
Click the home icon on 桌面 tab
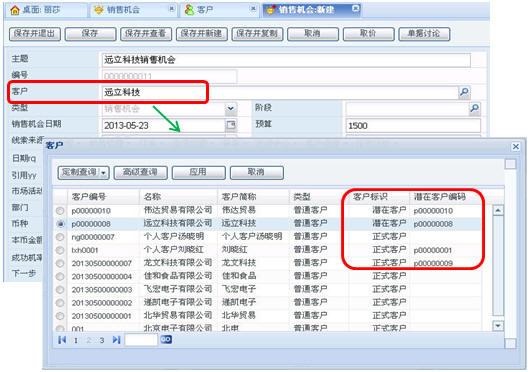(x=15, y=10)
